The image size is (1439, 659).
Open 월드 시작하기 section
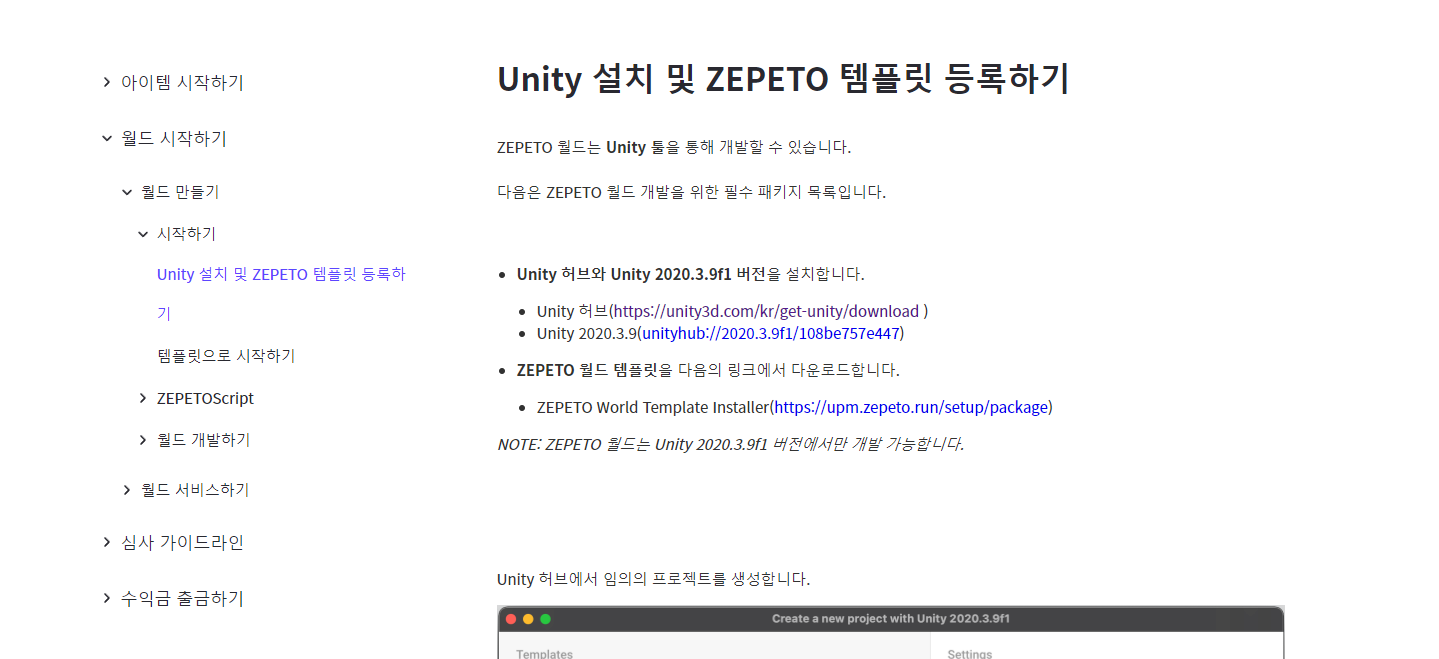click(174, 138)
